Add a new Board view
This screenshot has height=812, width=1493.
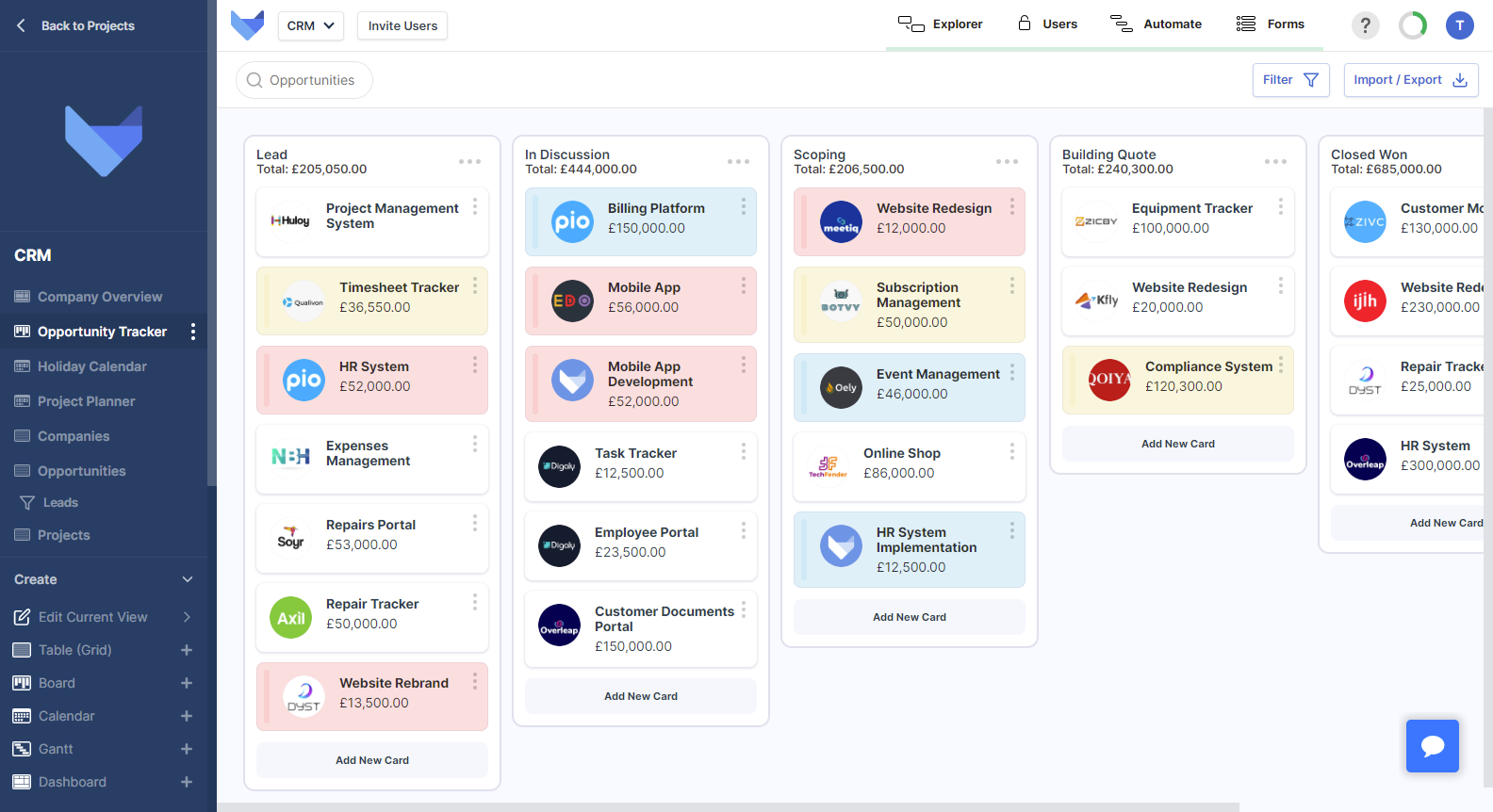(187, 683)
